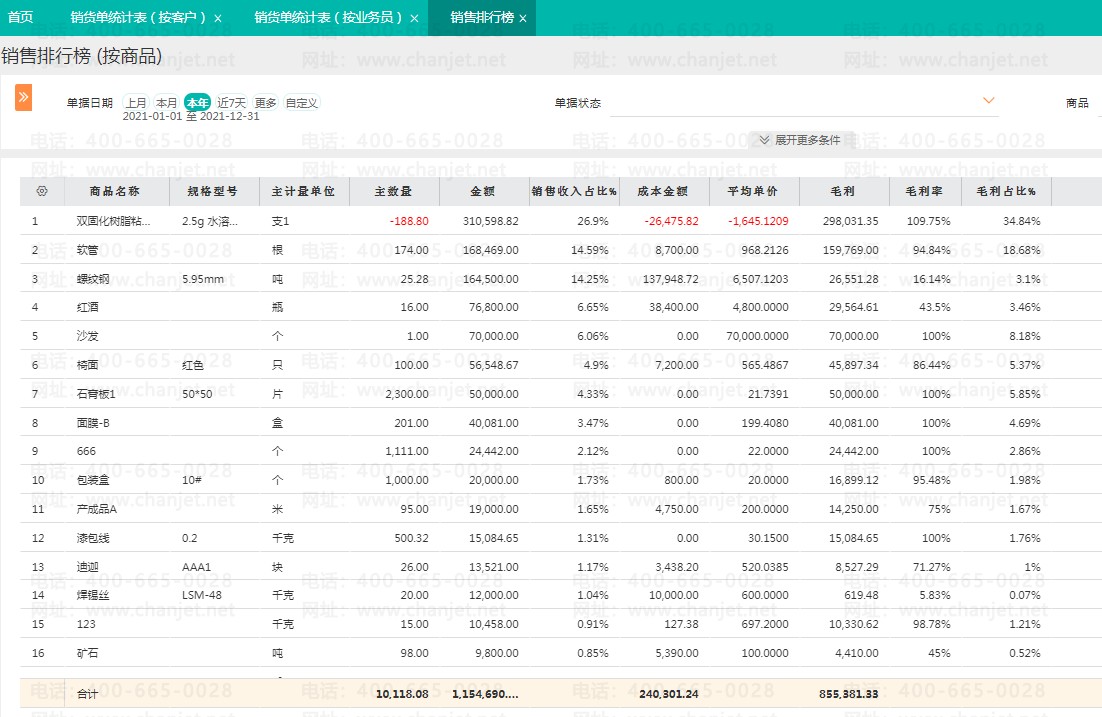Open the 更多 date options
Viewport: 1102px width, 717px height.
tap(265, 103)
